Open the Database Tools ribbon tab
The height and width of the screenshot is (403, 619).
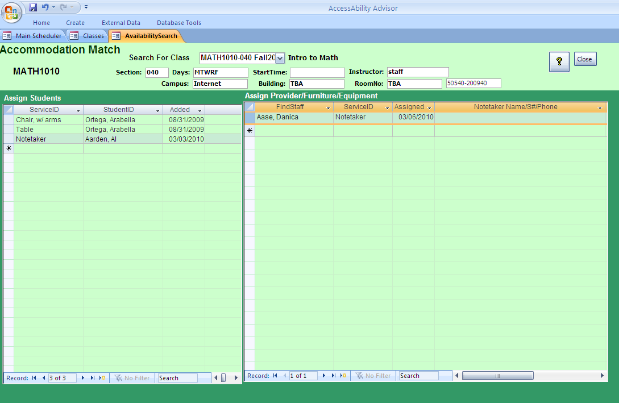(x=180, y=21)
